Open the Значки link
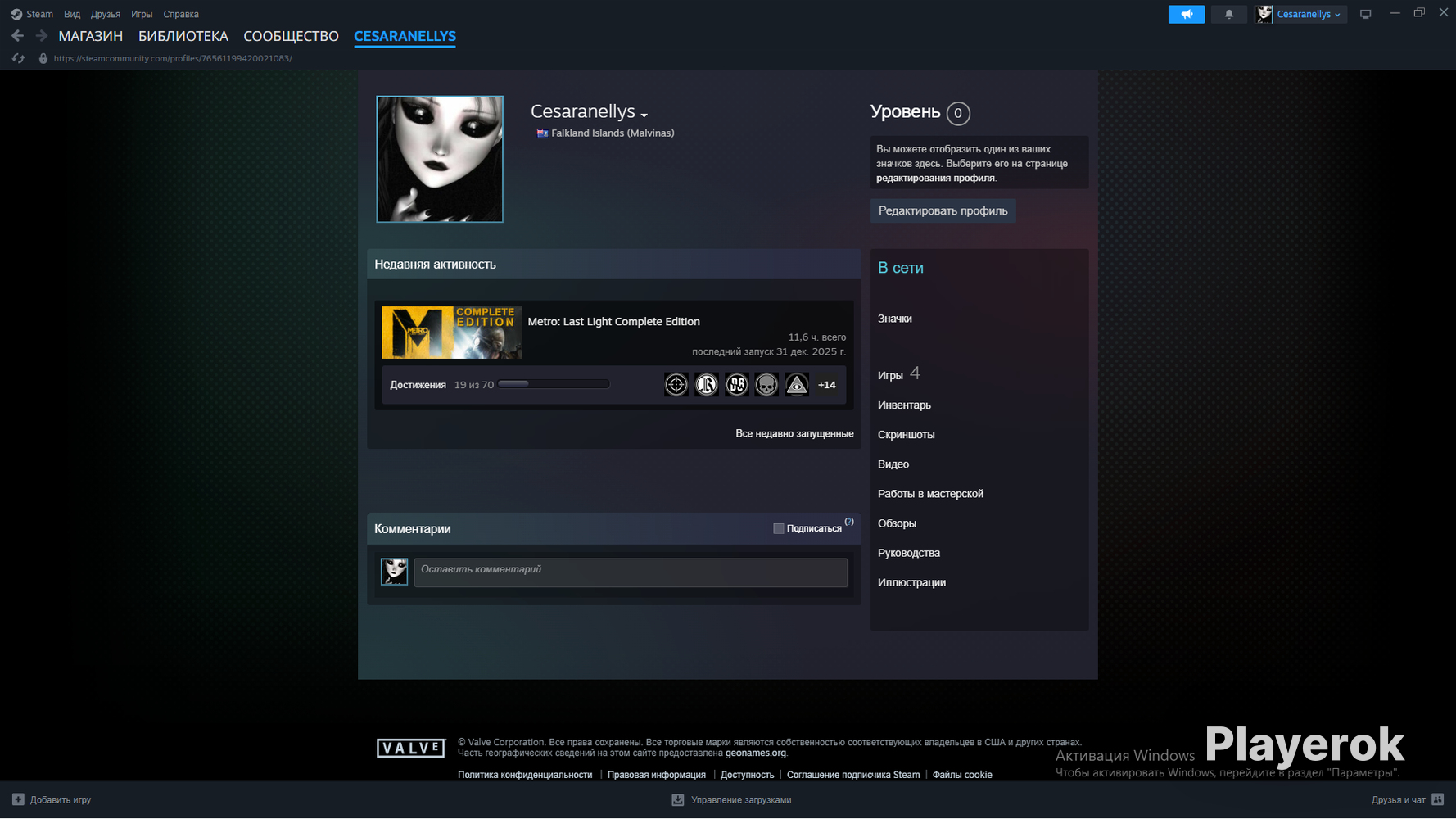This screenshot has height=819, width=1456. point(895,319)
